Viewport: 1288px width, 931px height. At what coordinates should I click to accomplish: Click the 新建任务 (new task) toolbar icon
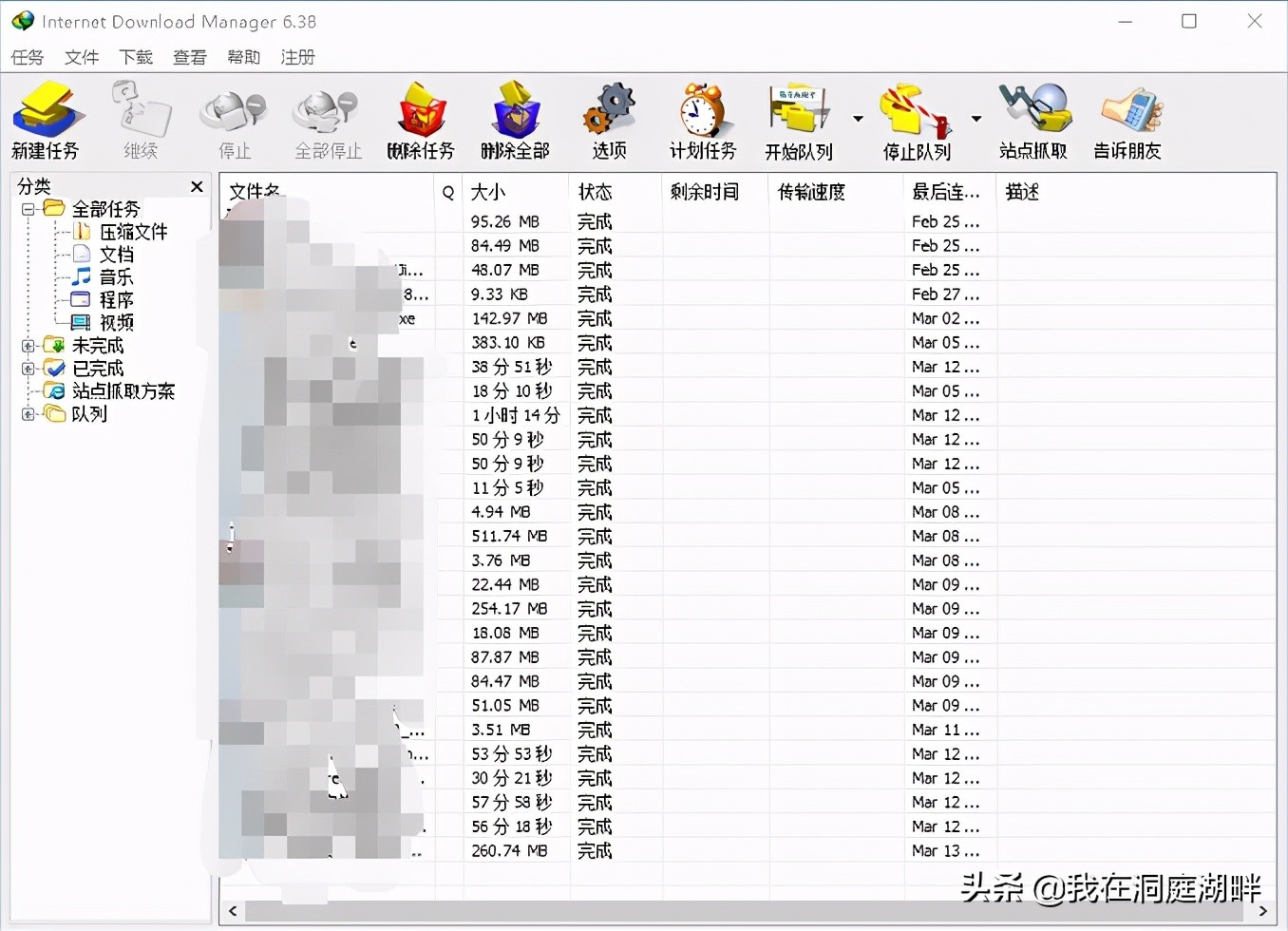coord(45,121)
